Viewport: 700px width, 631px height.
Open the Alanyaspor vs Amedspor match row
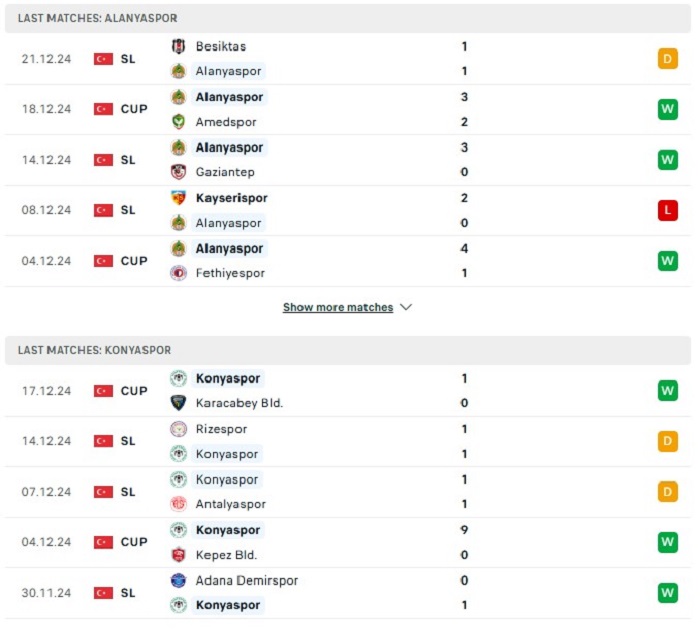coord(348,109)
